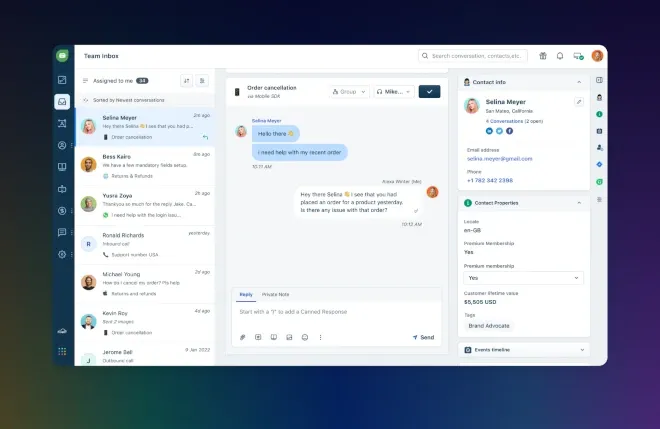Screen dimensions: 660x429
Task: Click the attachment paperclip icon in reply box
Action: (242, 337)
